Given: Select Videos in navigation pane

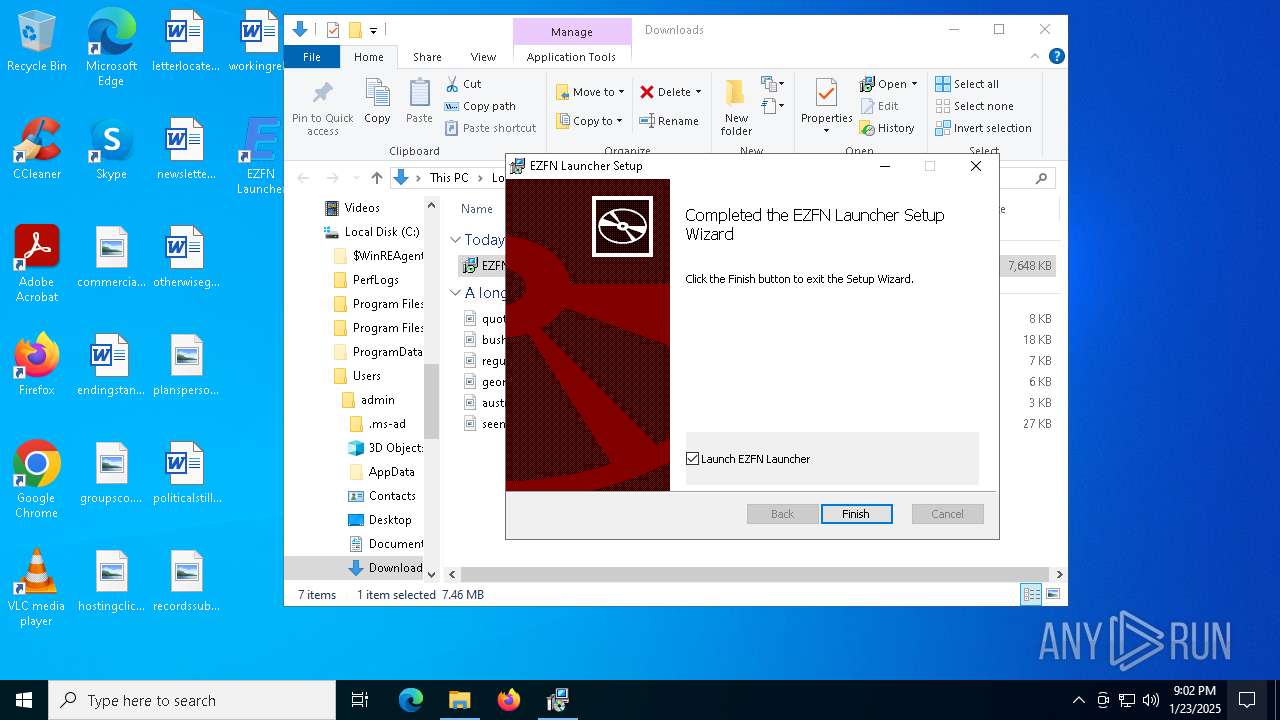Looking at the screenshot, I should 362,208.
